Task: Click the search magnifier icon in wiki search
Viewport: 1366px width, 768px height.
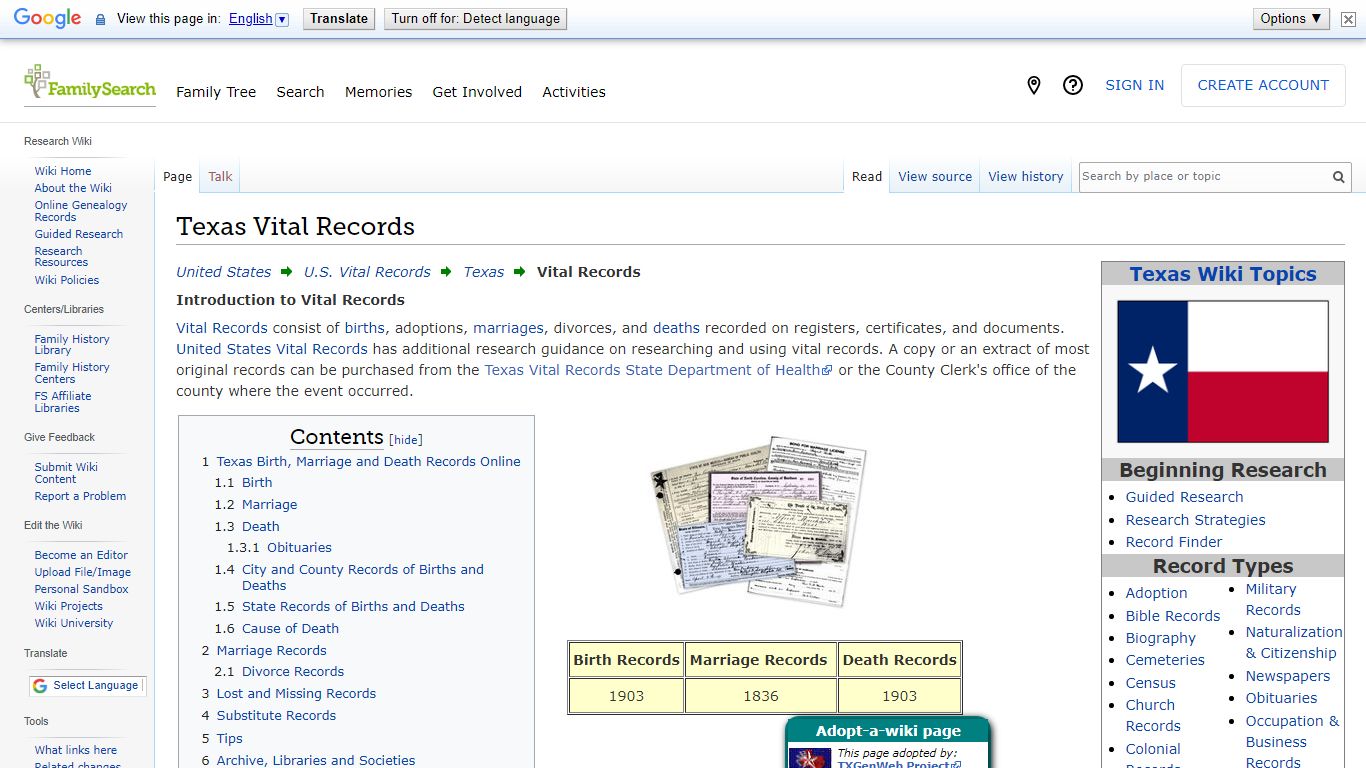Action: [x=1338, y=177]
